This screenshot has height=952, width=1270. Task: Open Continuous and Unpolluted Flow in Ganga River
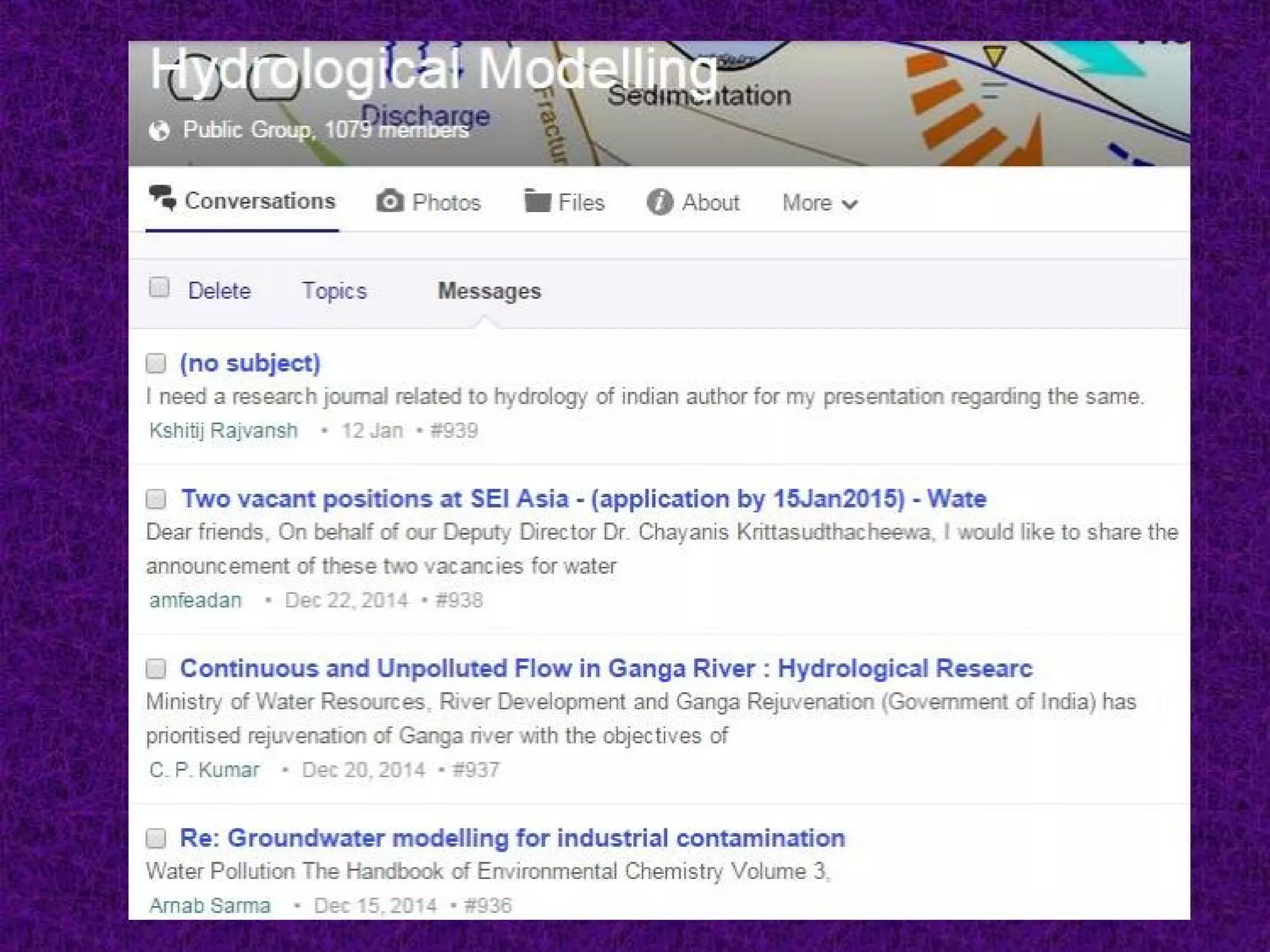click(x=606, y=668)
